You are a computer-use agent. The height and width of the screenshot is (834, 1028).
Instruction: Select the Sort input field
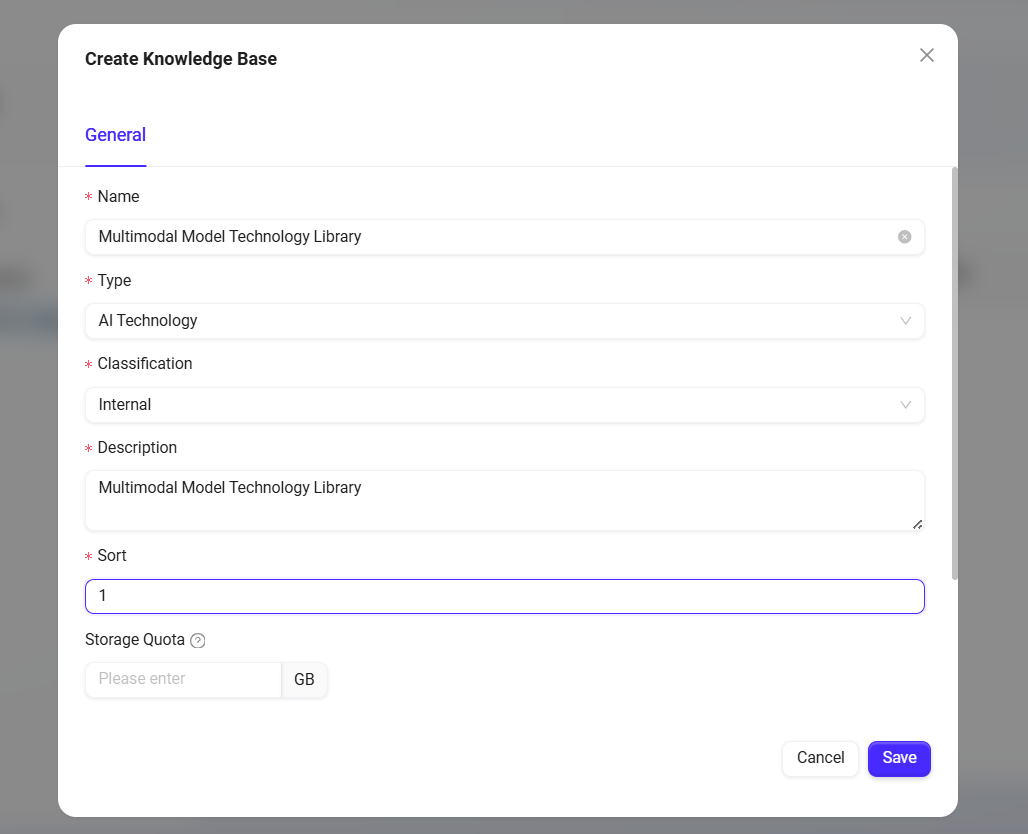[504, 596]
